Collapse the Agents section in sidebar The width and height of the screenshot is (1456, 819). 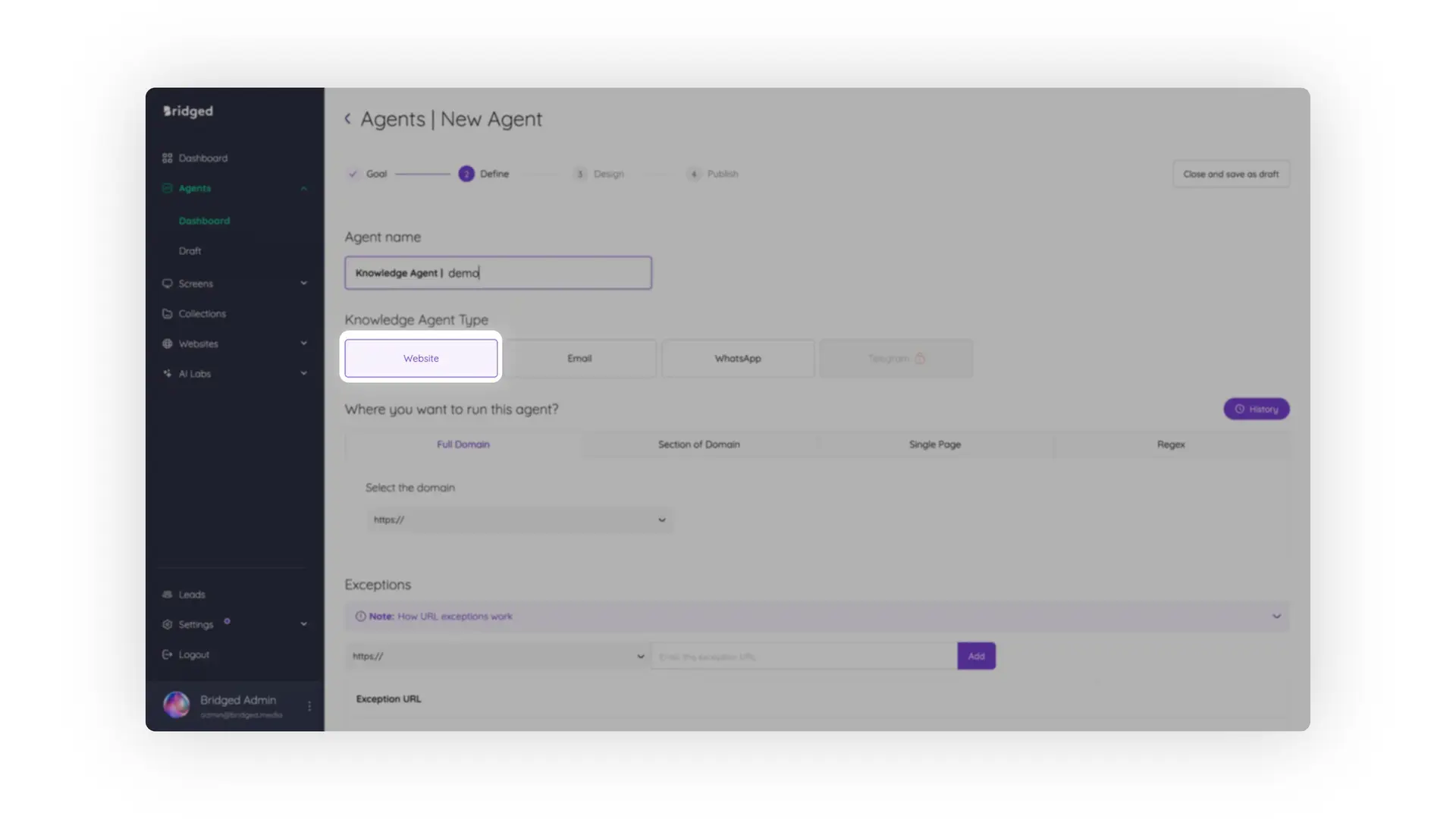(x=303, y=188)
